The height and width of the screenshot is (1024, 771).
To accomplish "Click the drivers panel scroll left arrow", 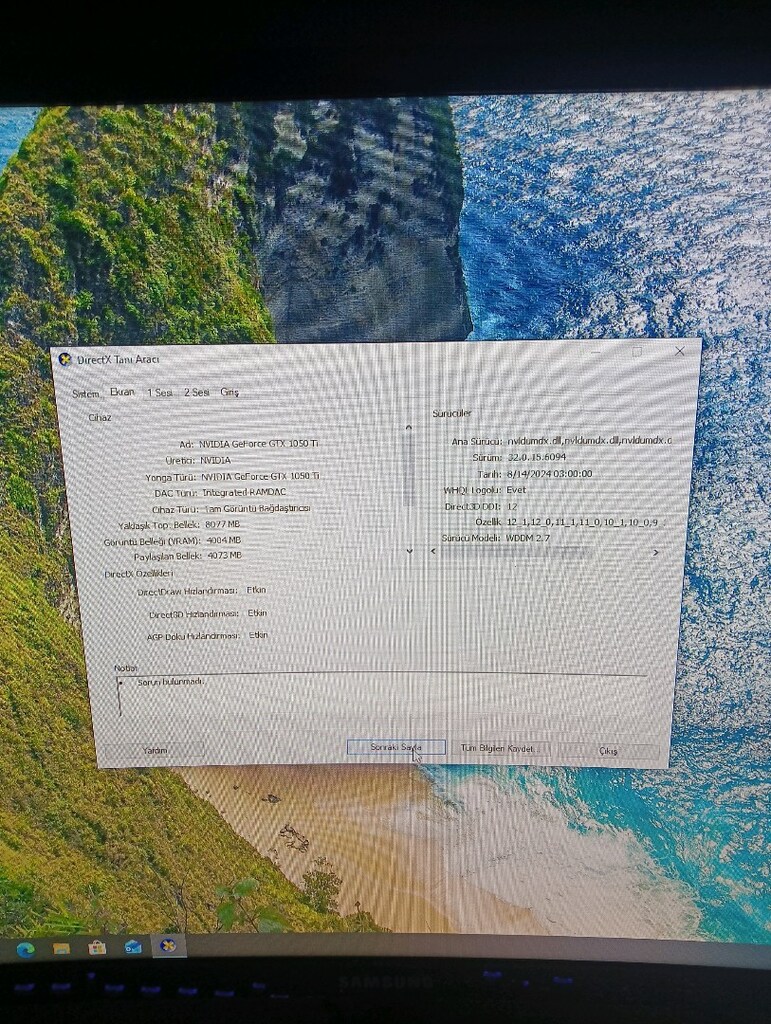I will (x=433, y=552).
